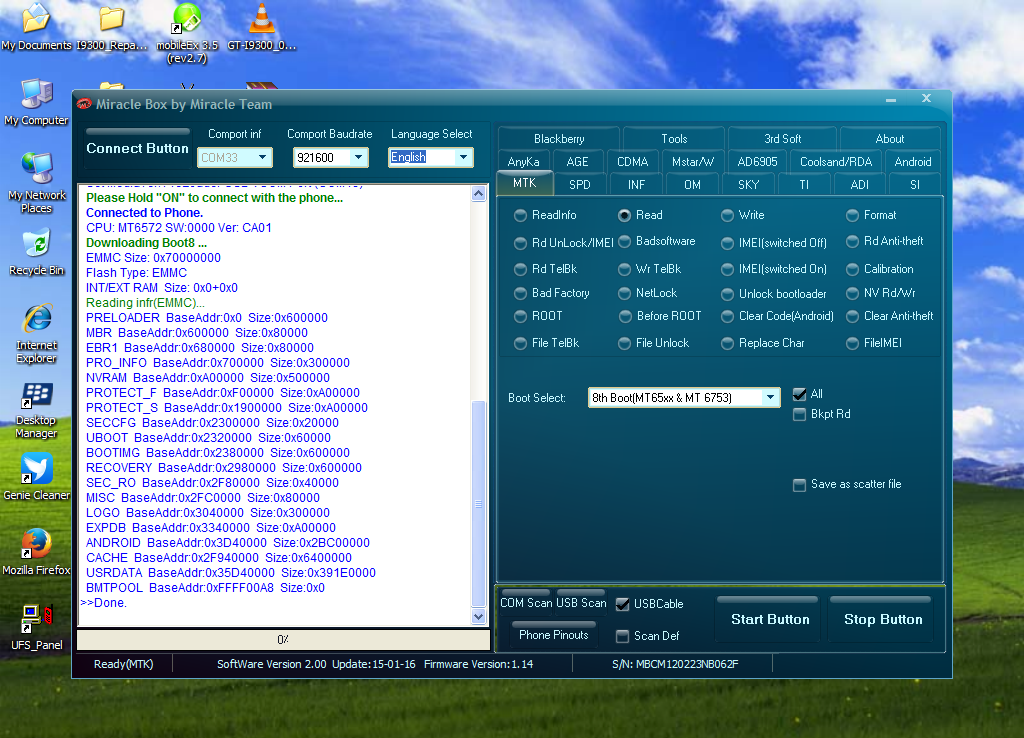The width and height of the screenshot is (1024, 738).
Task: Click the log panel scrollbar thumb
Action: [479, 504]
